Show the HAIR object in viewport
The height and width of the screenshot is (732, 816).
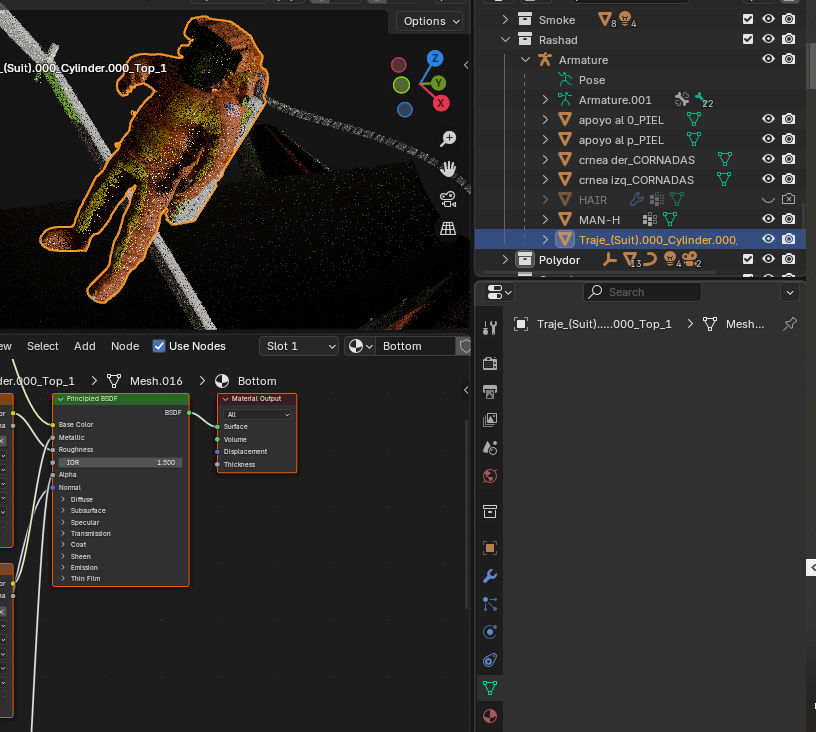coord(768,199)
